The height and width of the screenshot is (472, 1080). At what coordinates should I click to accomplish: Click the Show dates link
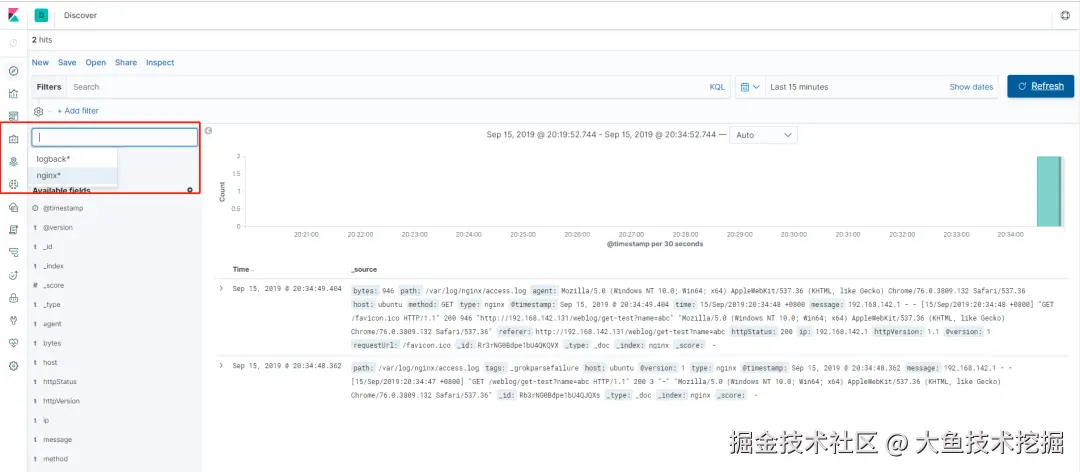pos(971,88)
